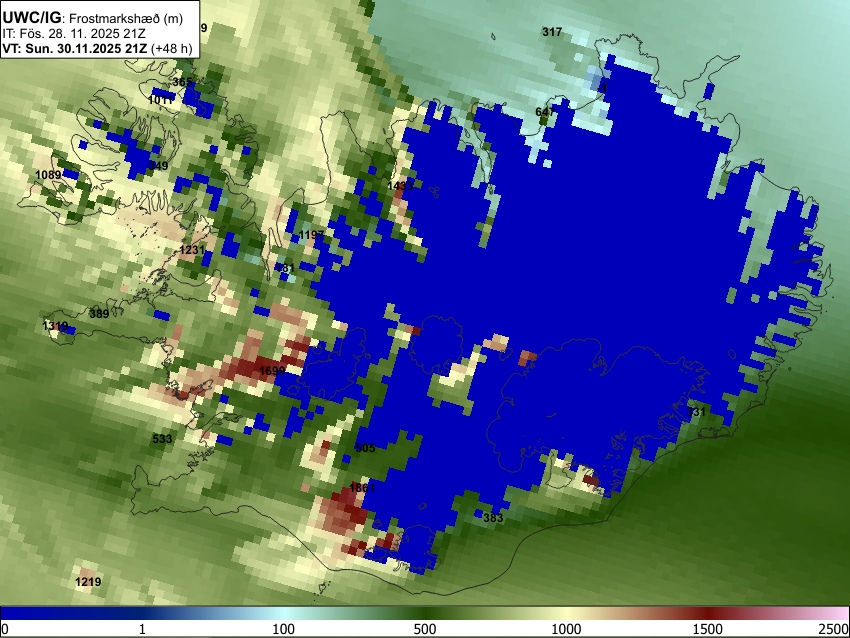The image size is (850, 638).
Task: Click the map value 505
Action: (x=365, y=448)
